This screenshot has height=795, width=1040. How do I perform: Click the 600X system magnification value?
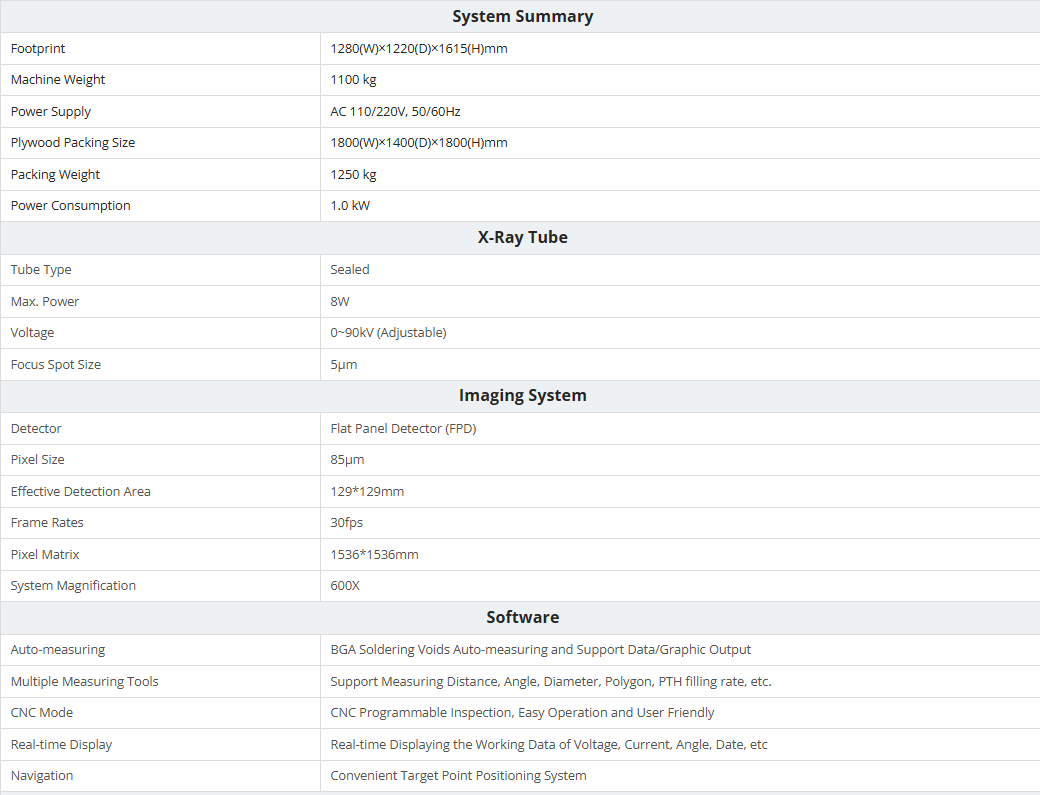pos(345,586)
